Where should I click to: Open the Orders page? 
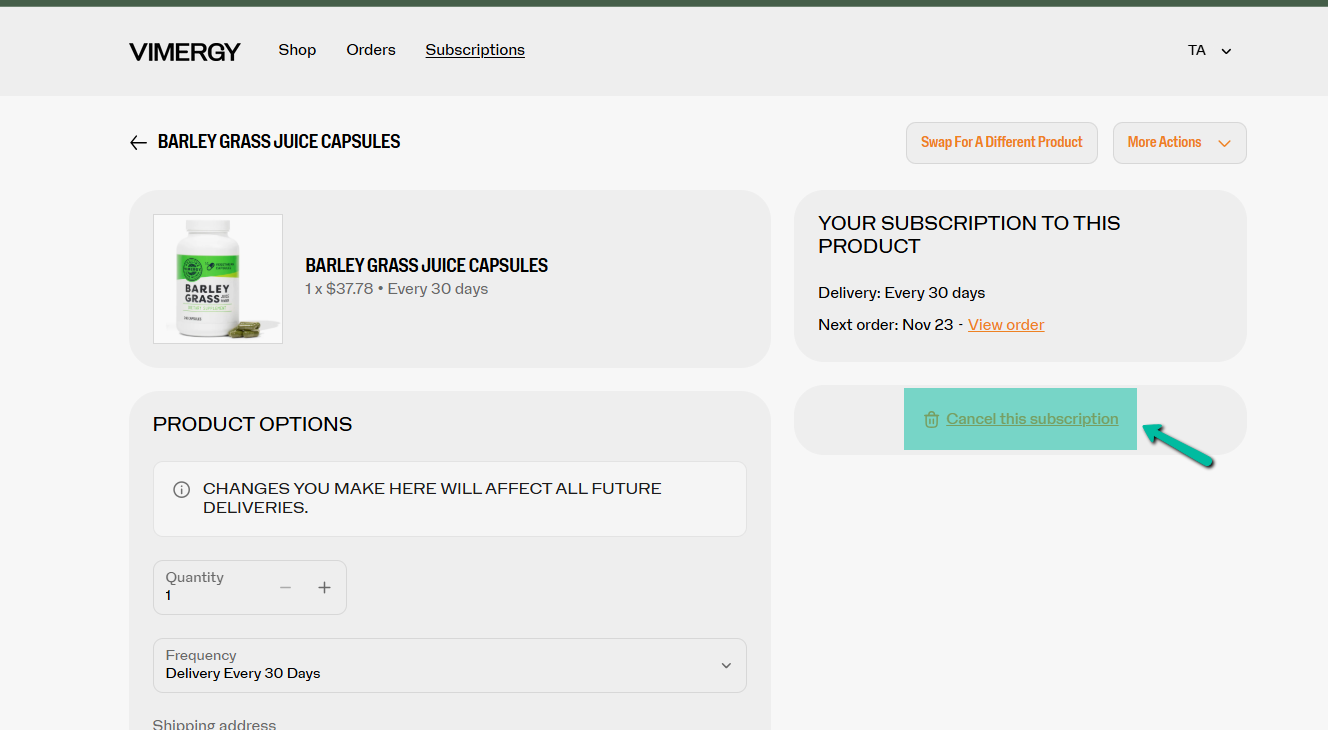pos(371,50)
